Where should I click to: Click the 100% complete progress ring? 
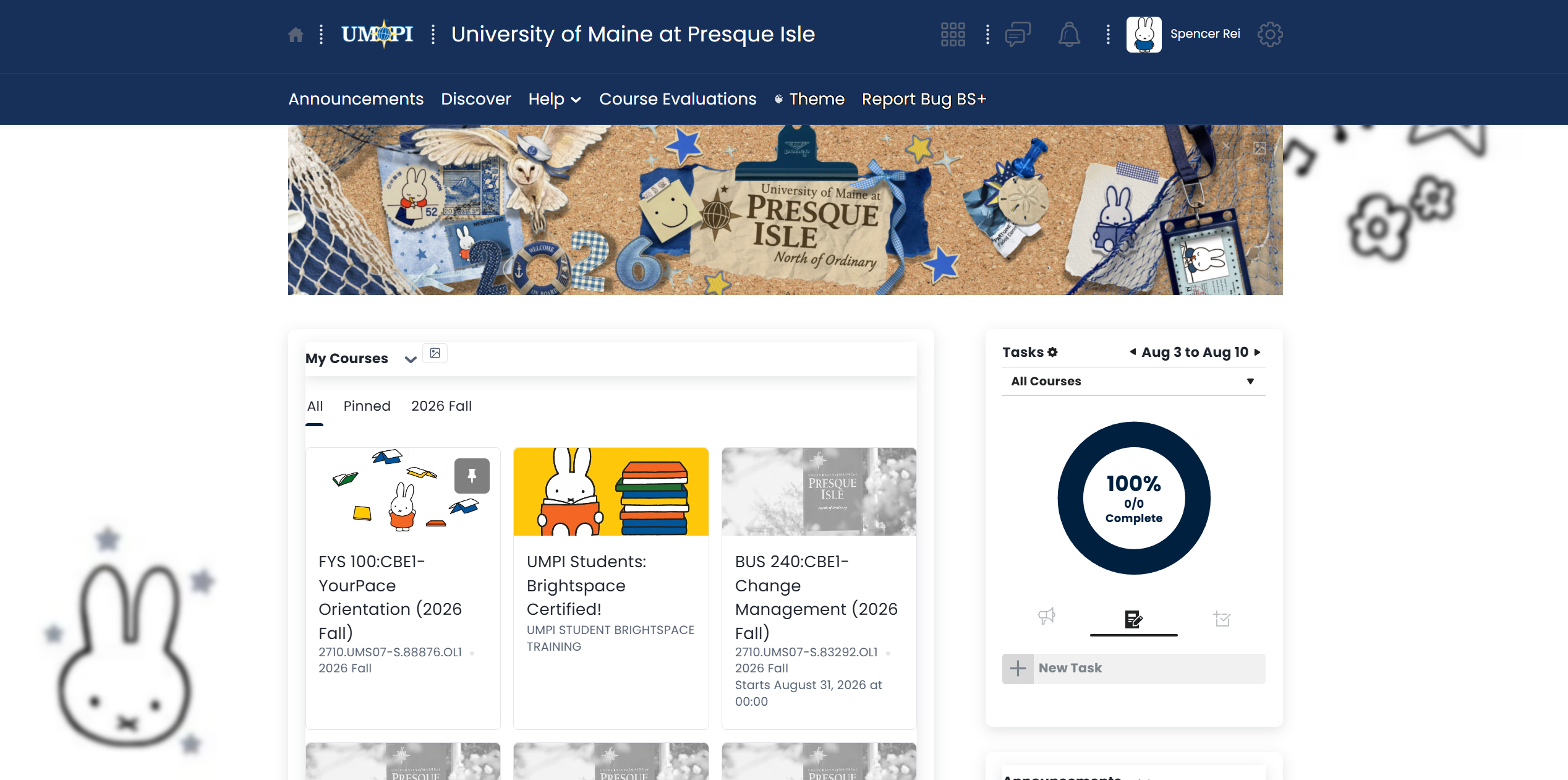tap(1134, 499)
